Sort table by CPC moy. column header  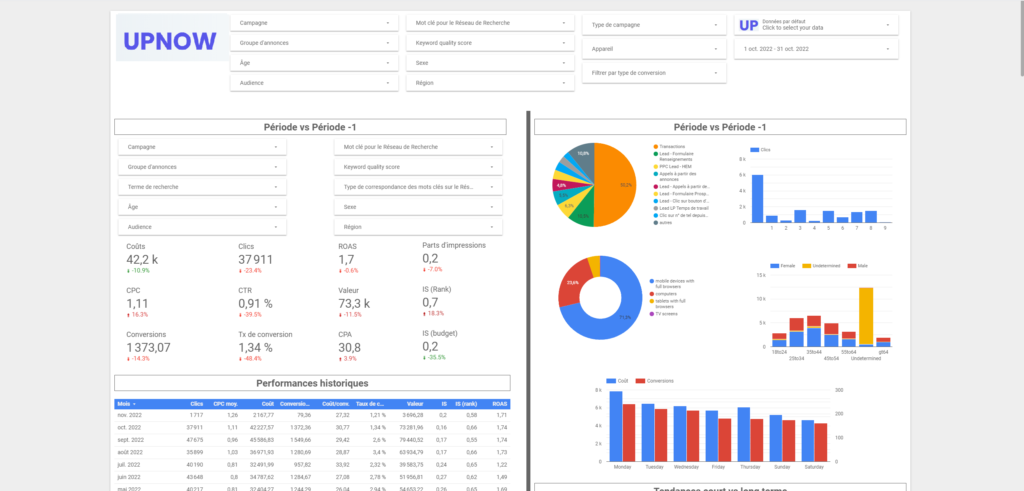click(x=225, y=404)
